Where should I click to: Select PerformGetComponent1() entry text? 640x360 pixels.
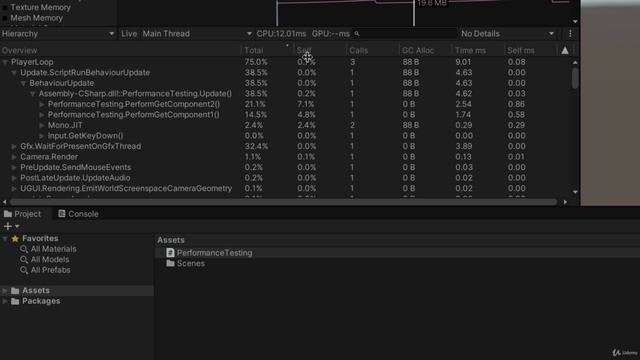(134, 115)
